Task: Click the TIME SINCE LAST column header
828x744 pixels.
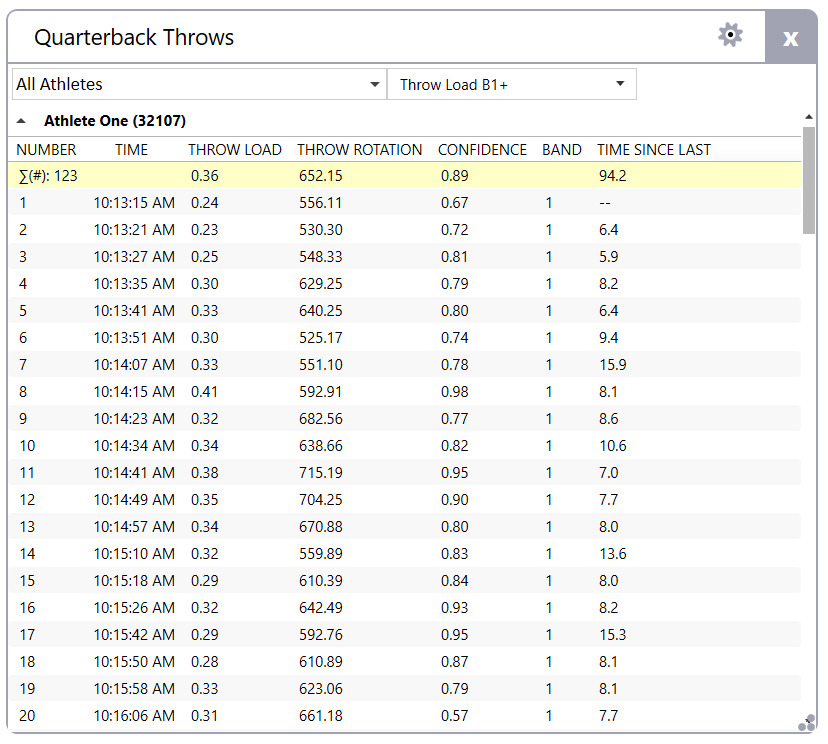Action: tap(654, 150)
